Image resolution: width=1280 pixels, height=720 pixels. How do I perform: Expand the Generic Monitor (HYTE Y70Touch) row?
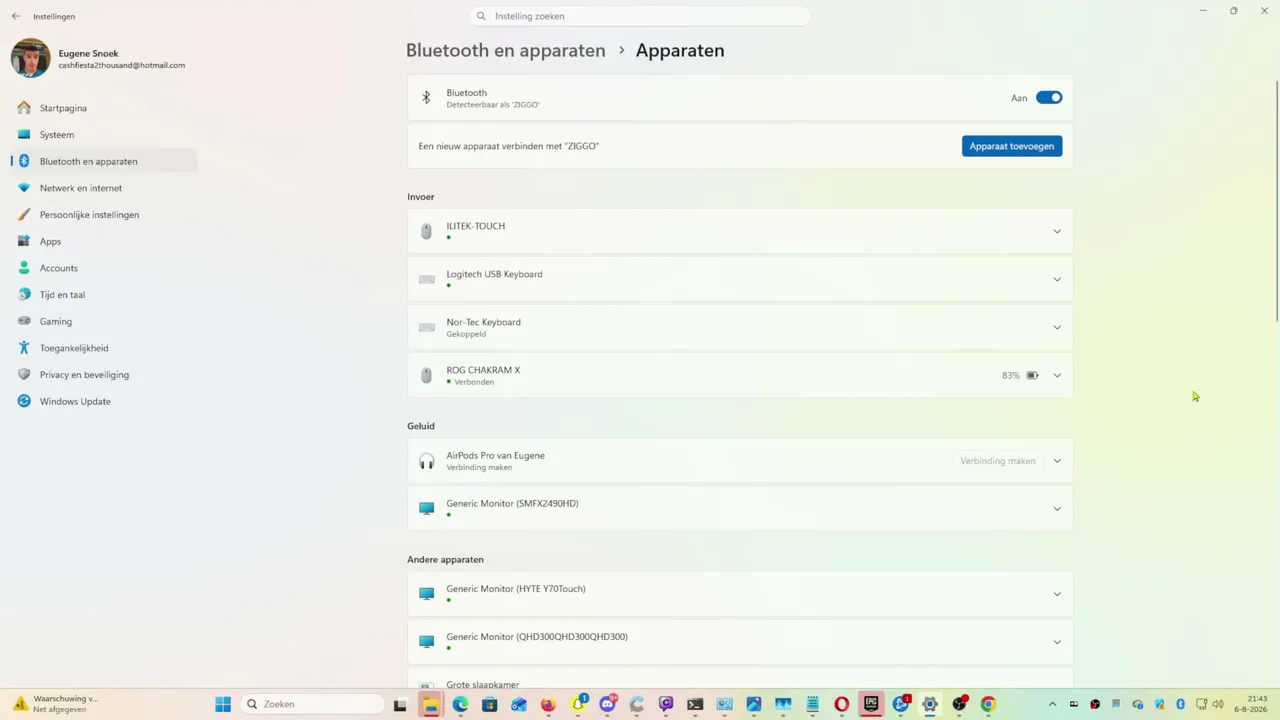(1057, 594)
